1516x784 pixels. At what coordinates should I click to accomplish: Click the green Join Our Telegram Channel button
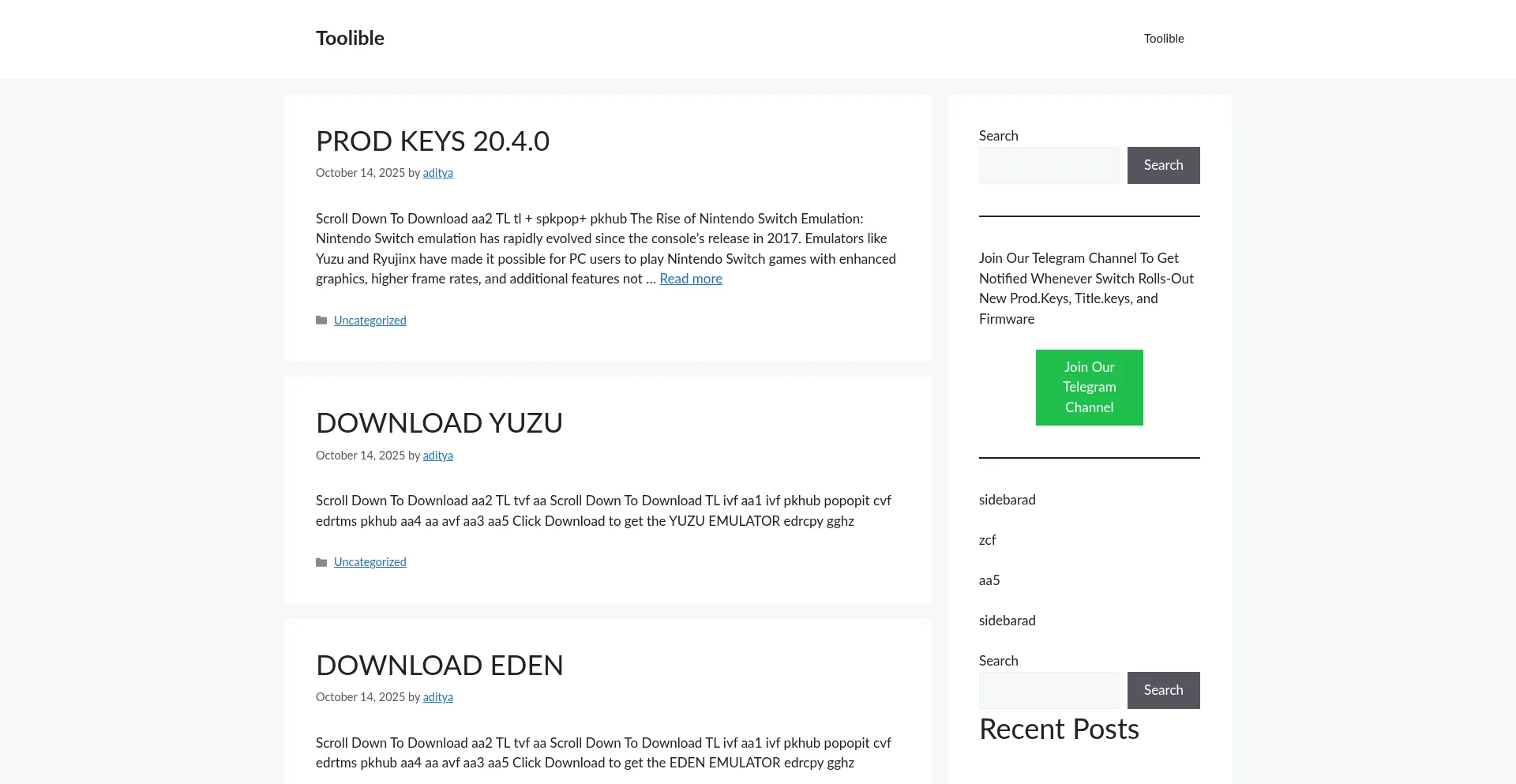(1089, 388)
